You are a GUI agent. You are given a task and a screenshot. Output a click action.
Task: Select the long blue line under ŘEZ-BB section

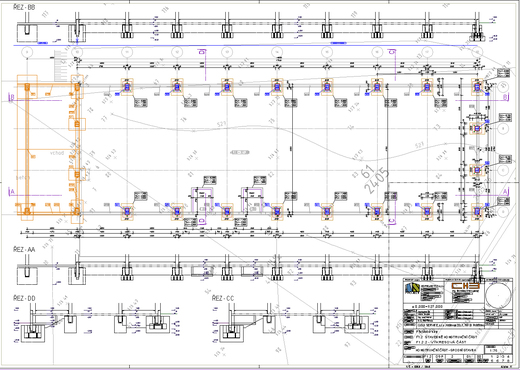[245, 45]
